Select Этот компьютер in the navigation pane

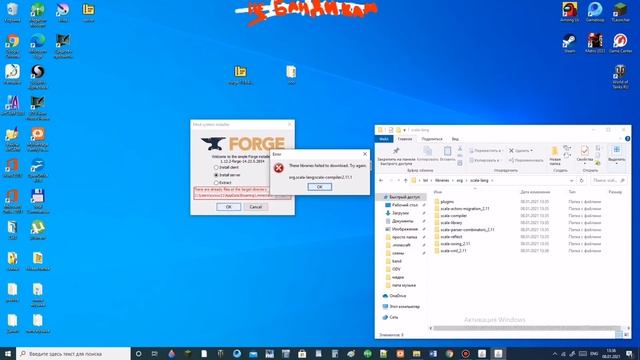click(401, 307)
